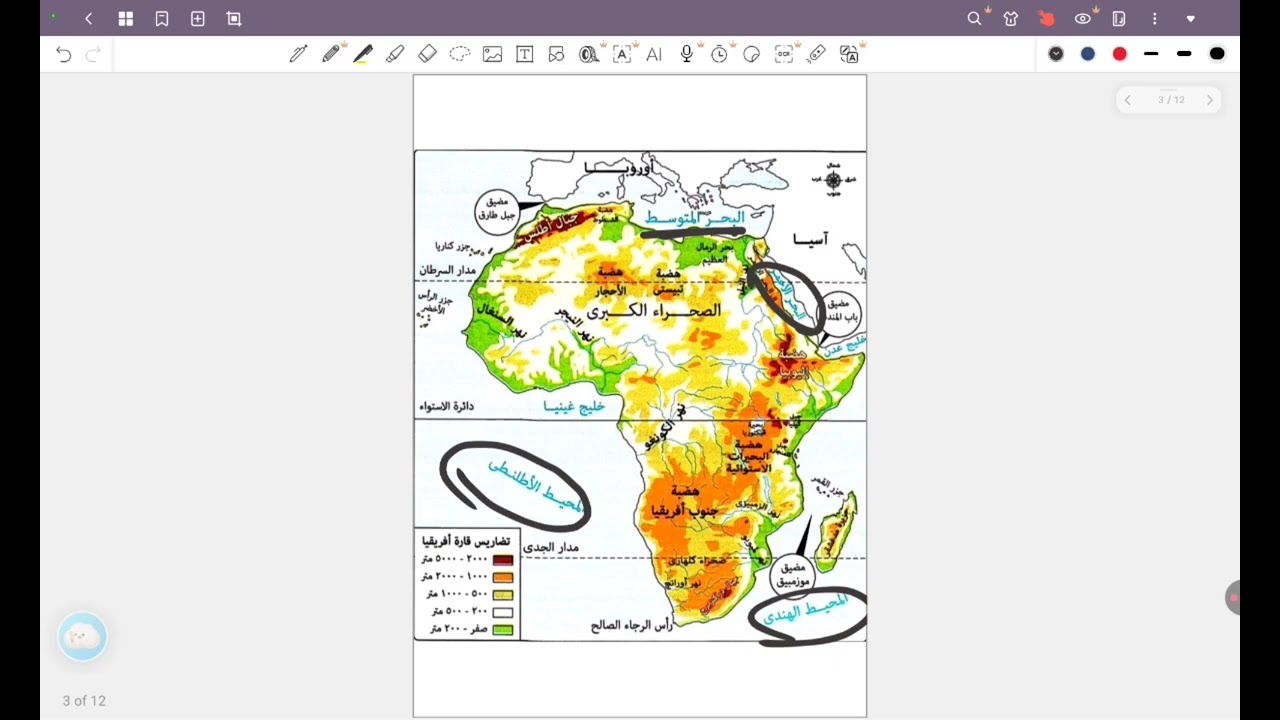The height and width of the screenshot is (720, 1280).
Task: Select the fountain pen tool
Action: 298,55
